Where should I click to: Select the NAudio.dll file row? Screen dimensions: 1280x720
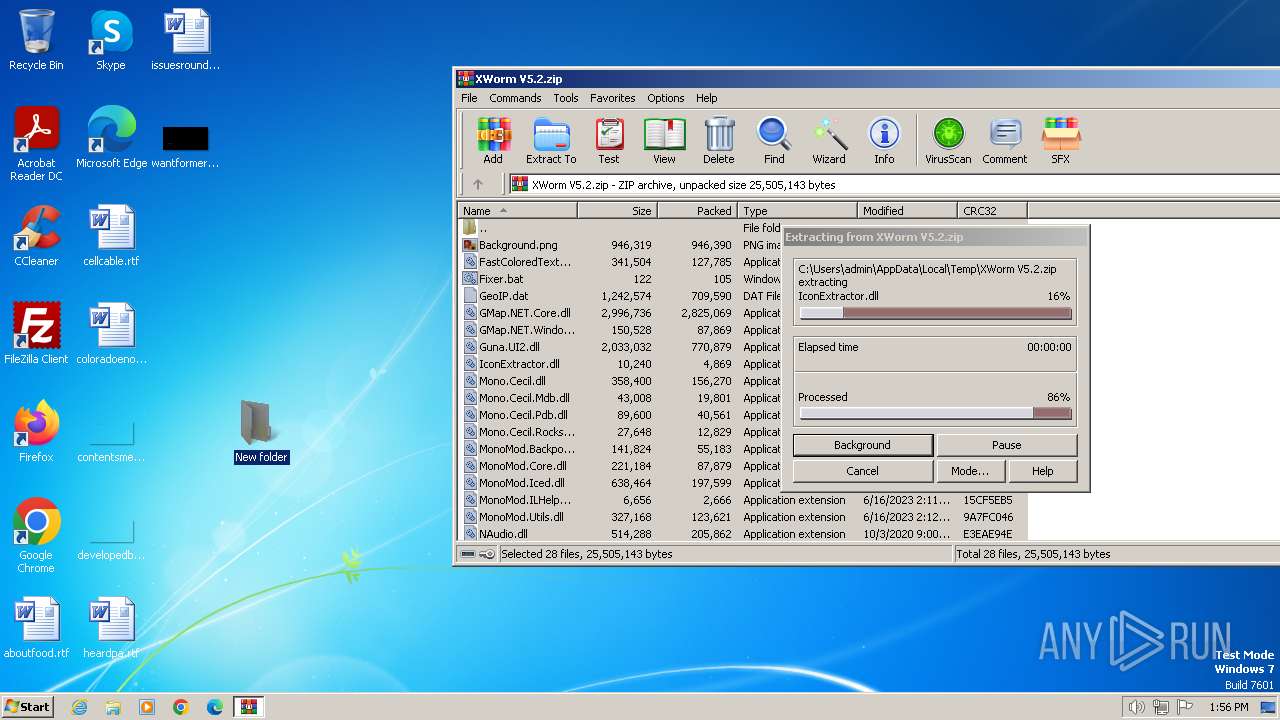point(742,534)
